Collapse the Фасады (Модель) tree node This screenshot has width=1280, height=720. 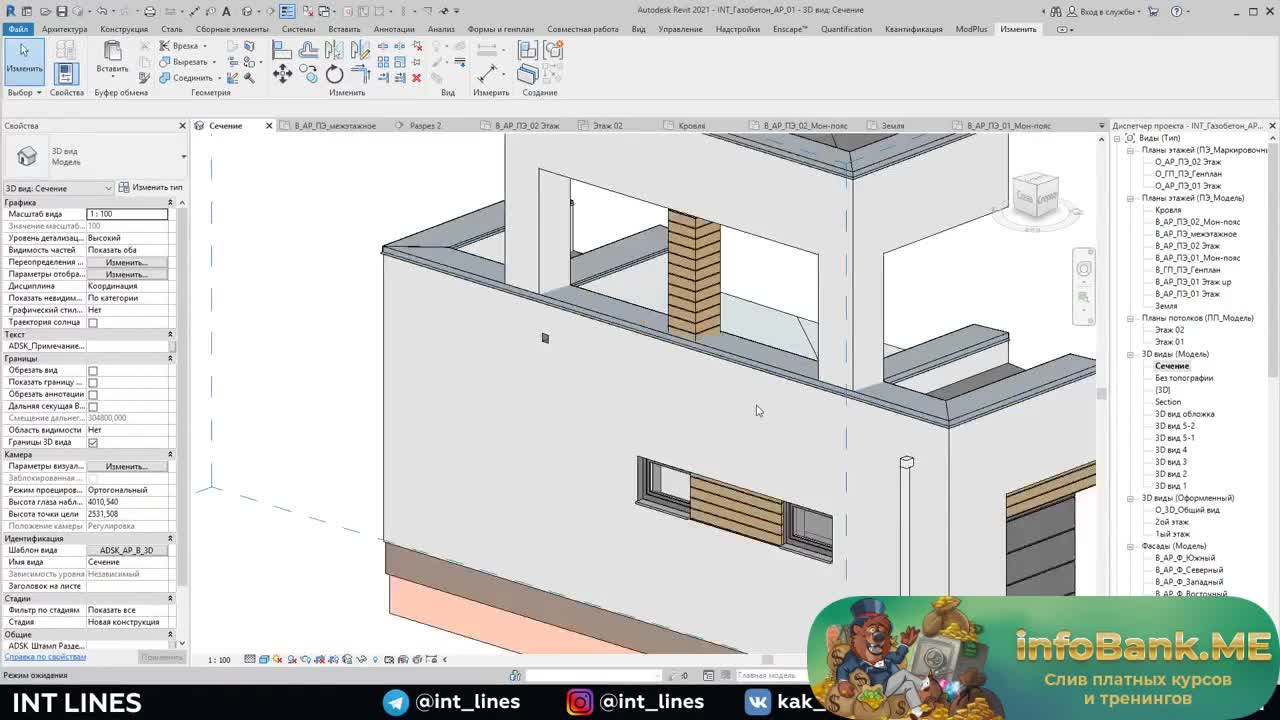coord(1131,546)
